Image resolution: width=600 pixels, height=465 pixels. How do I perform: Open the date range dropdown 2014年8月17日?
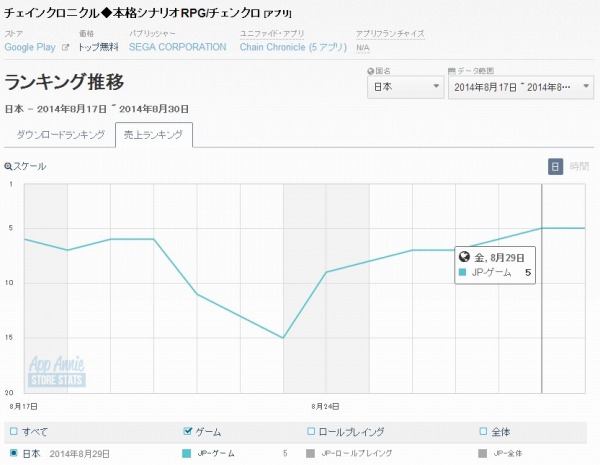click(521, 87)
